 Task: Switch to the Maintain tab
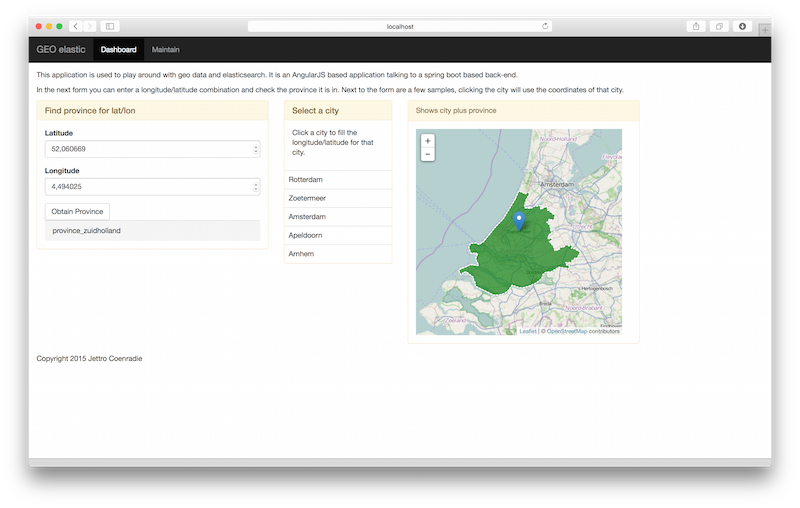(166, 49)
